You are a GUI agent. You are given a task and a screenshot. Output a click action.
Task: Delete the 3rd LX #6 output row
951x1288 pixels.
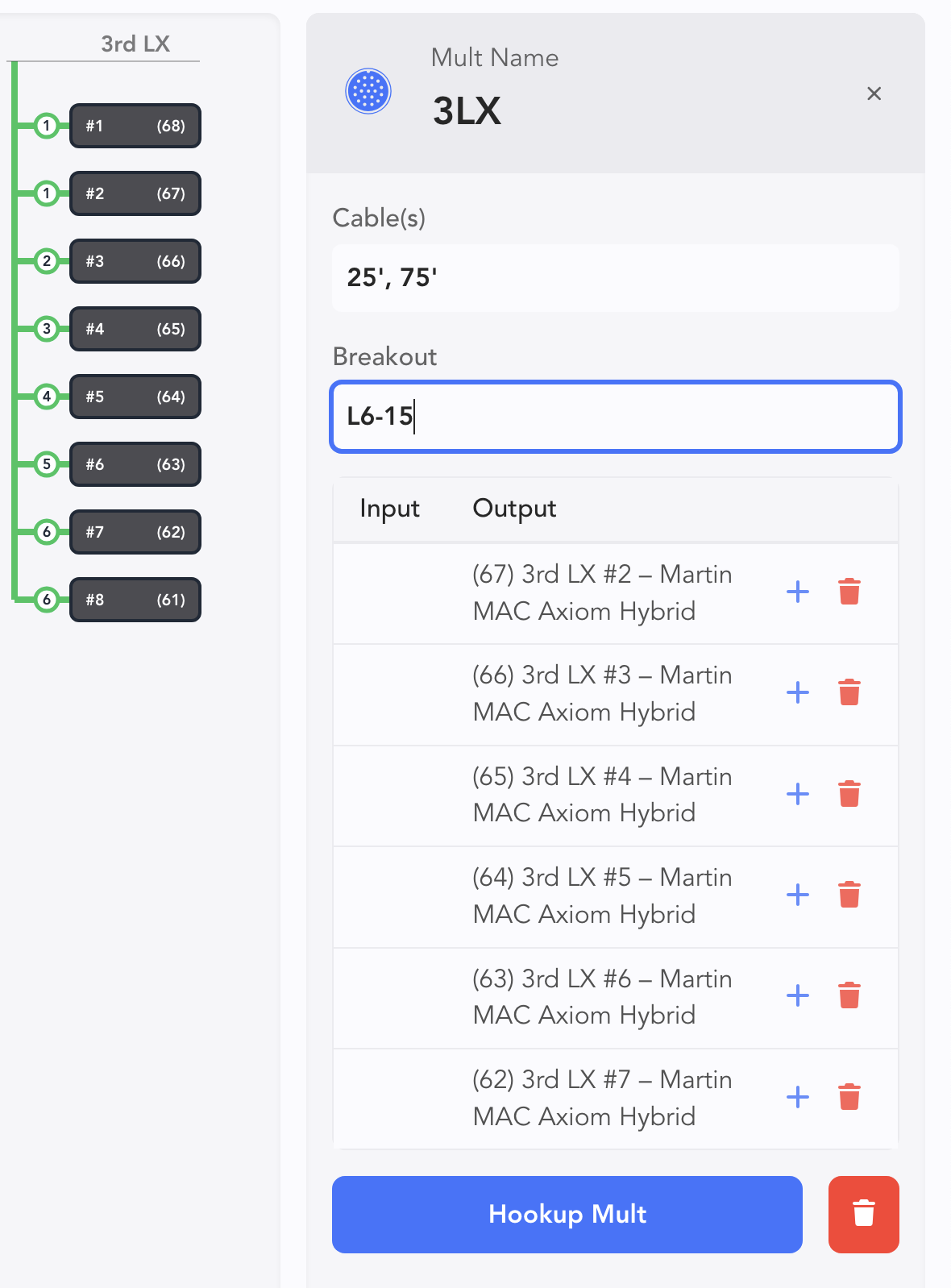[x=849, y=995]
